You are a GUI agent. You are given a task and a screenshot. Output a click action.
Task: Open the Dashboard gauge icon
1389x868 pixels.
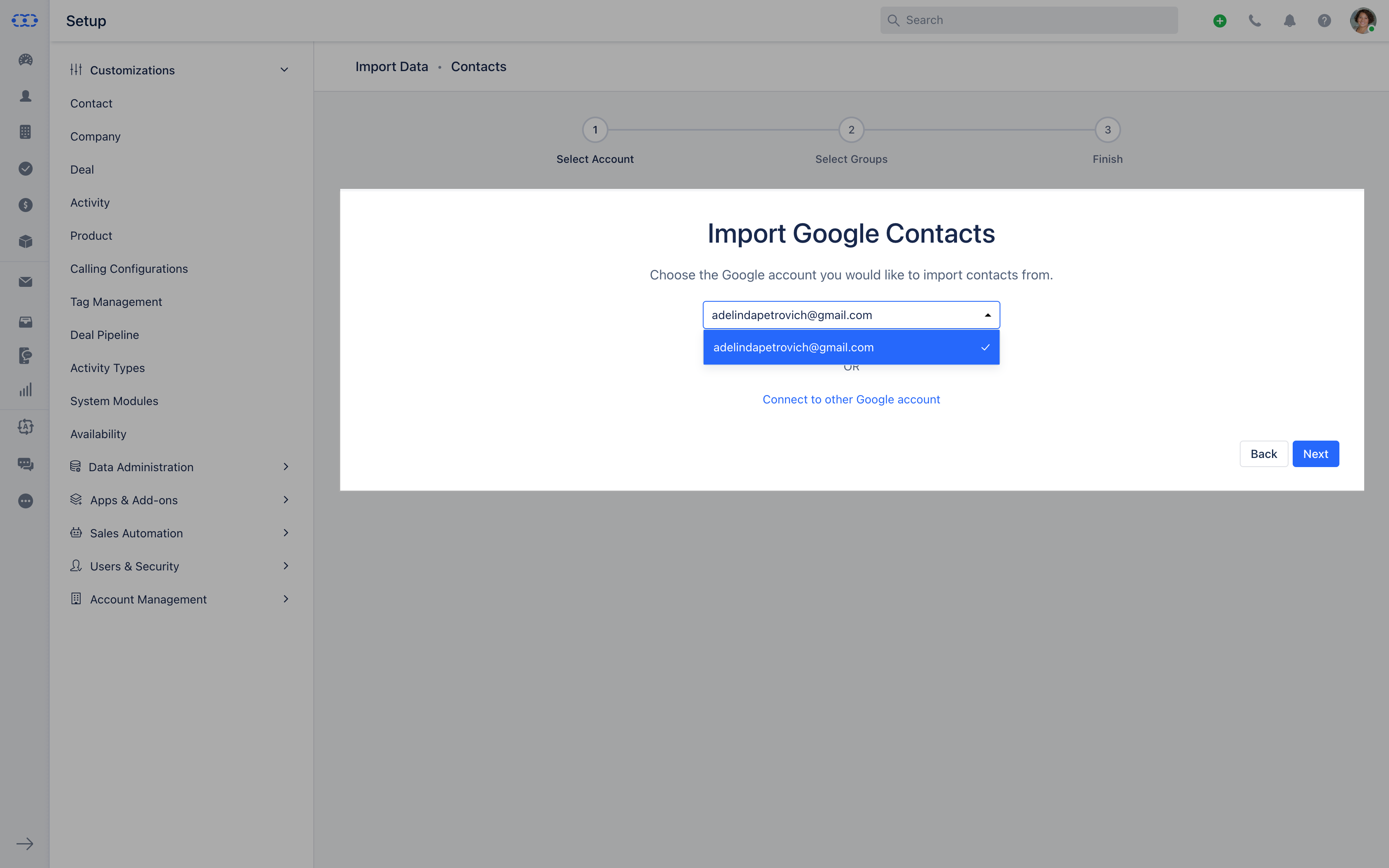click(25, 60)
